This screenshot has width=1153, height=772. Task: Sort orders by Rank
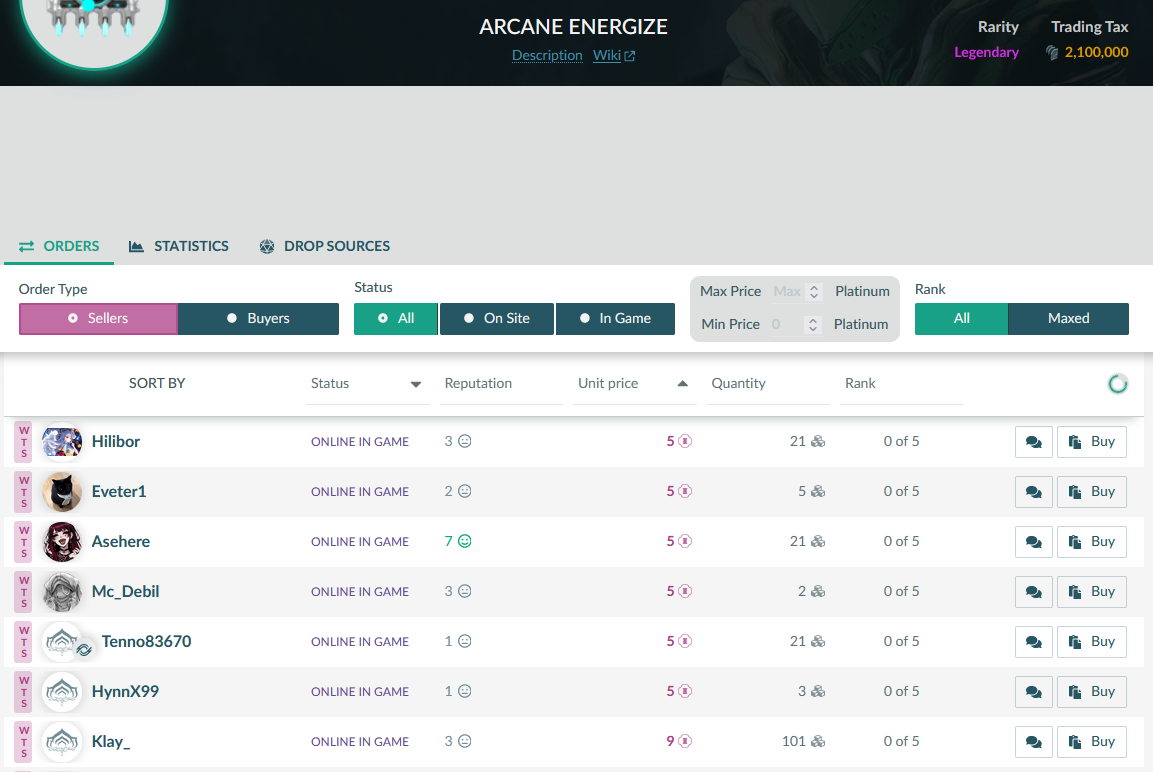tap(902, 384)
